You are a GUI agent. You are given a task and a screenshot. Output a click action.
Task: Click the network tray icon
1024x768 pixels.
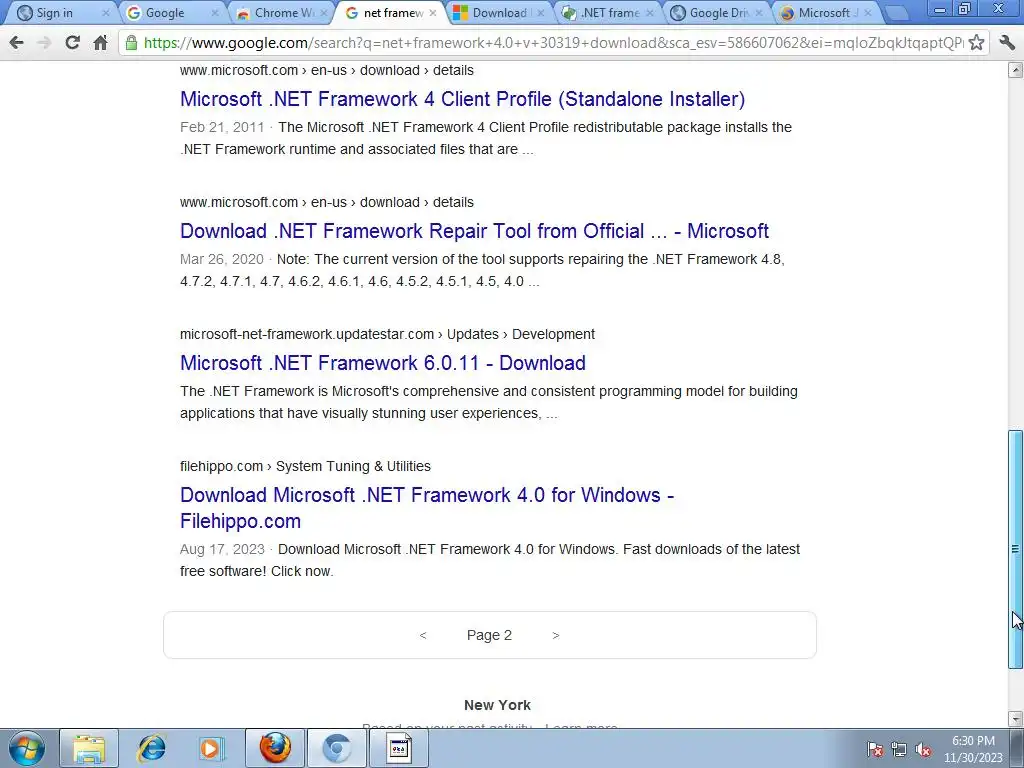click(x=899, y=749)
